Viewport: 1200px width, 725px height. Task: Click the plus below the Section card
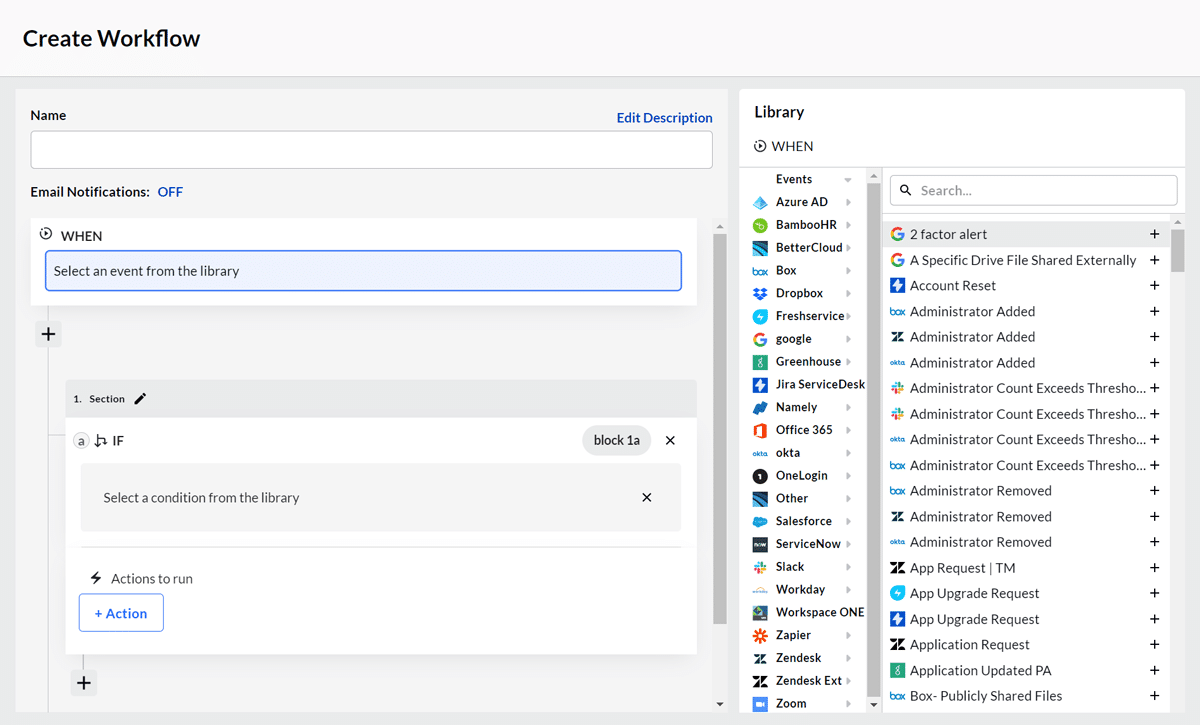click(x=84, y=683)
